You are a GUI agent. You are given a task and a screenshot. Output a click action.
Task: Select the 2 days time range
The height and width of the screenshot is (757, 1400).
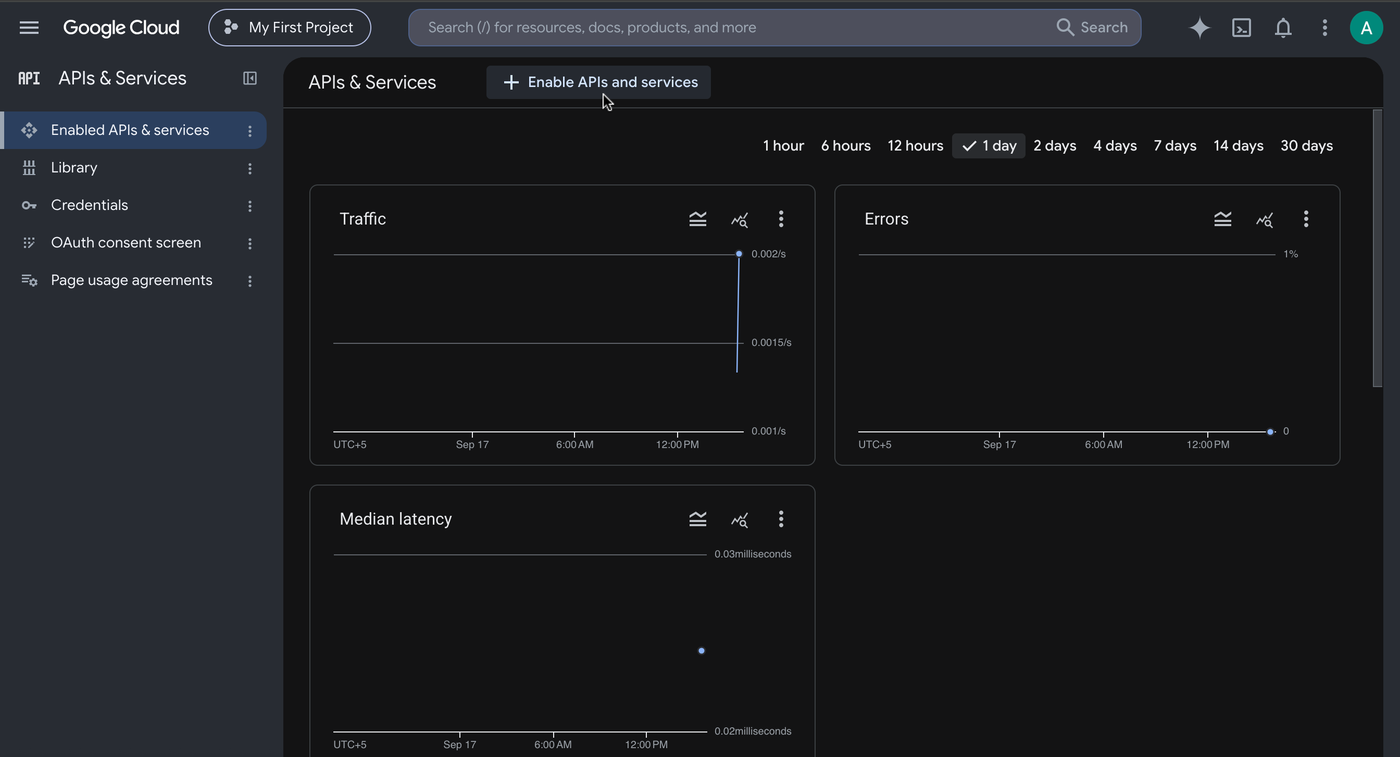(1055, 146)
